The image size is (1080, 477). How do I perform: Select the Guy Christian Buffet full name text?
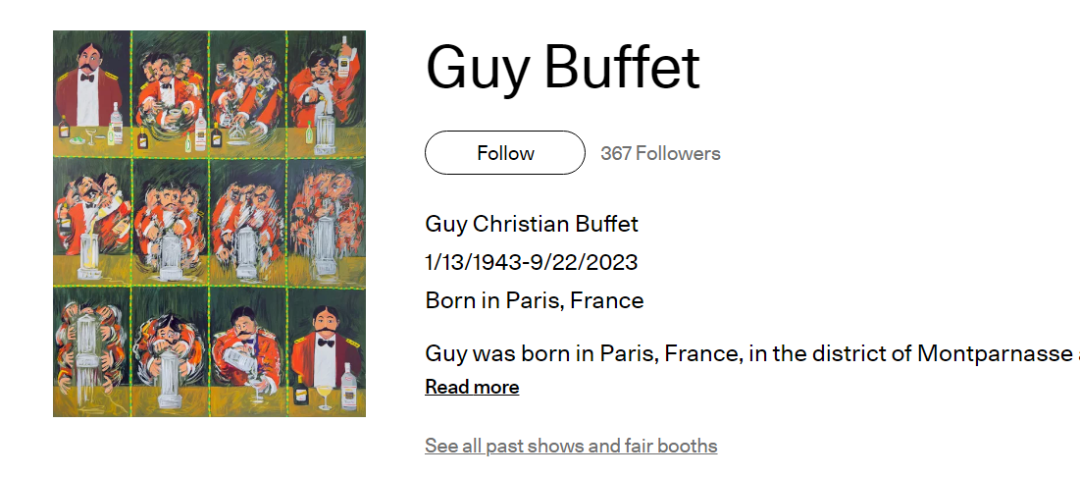coord(531,224)
